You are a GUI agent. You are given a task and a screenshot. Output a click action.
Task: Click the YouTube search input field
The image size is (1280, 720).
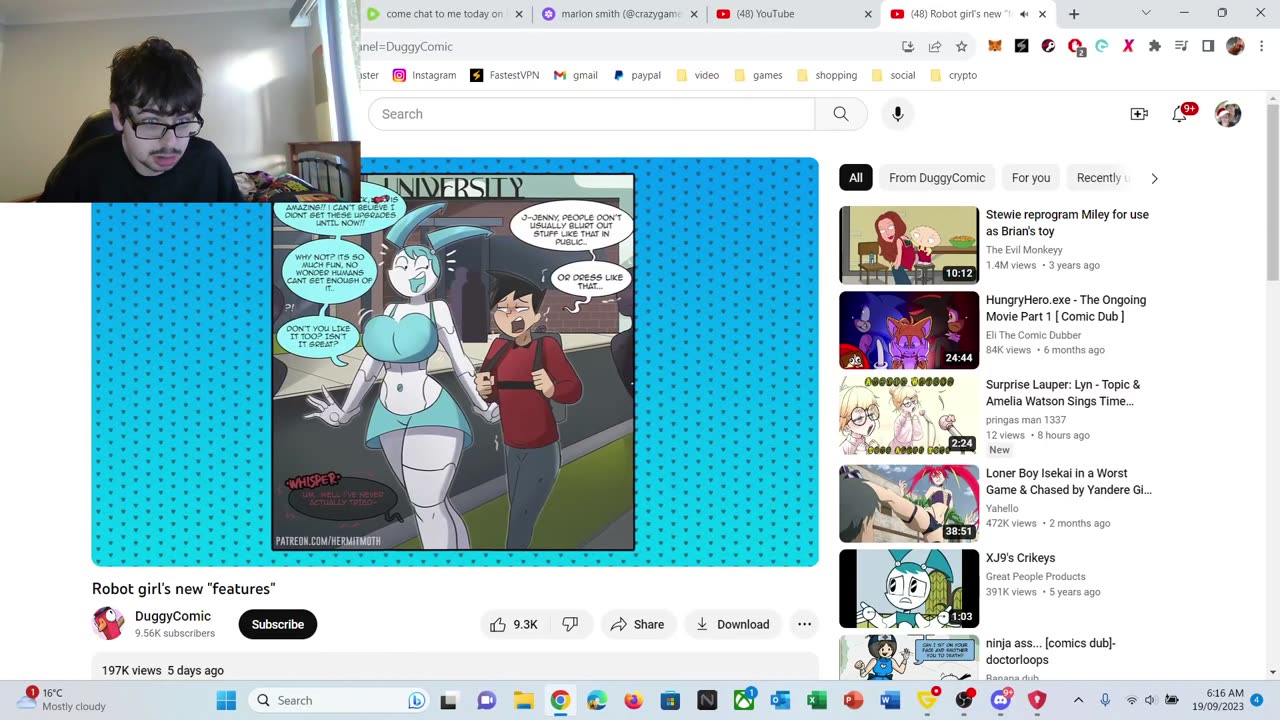[x=591, y=114]
